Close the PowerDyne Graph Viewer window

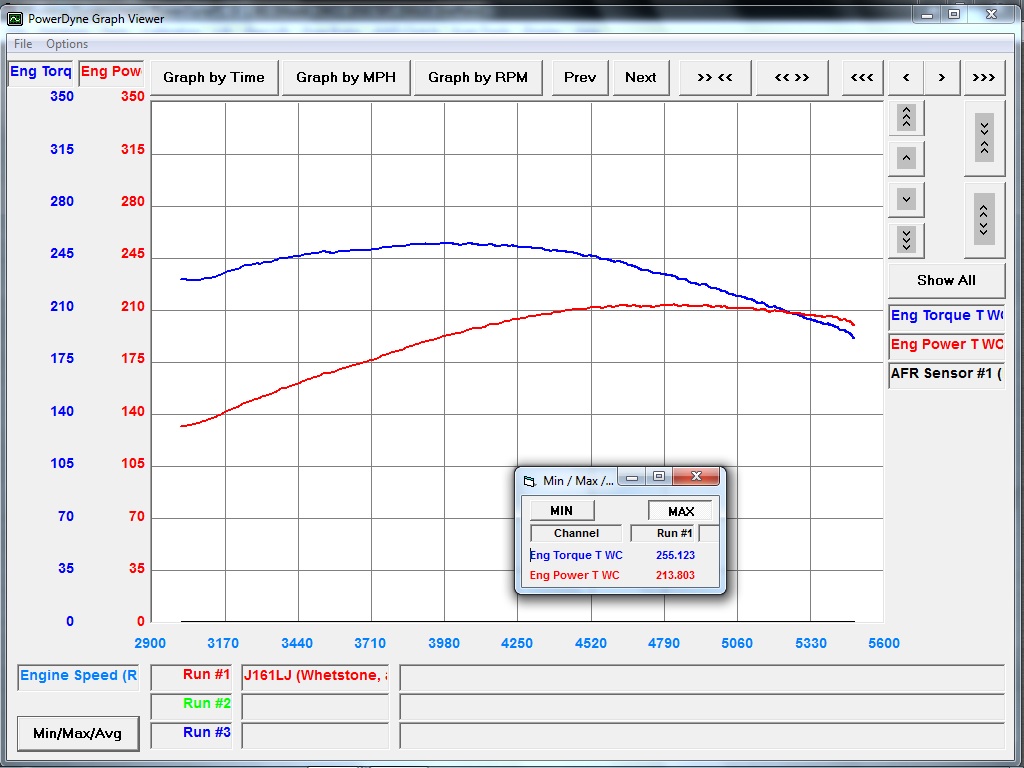point(991,14)
